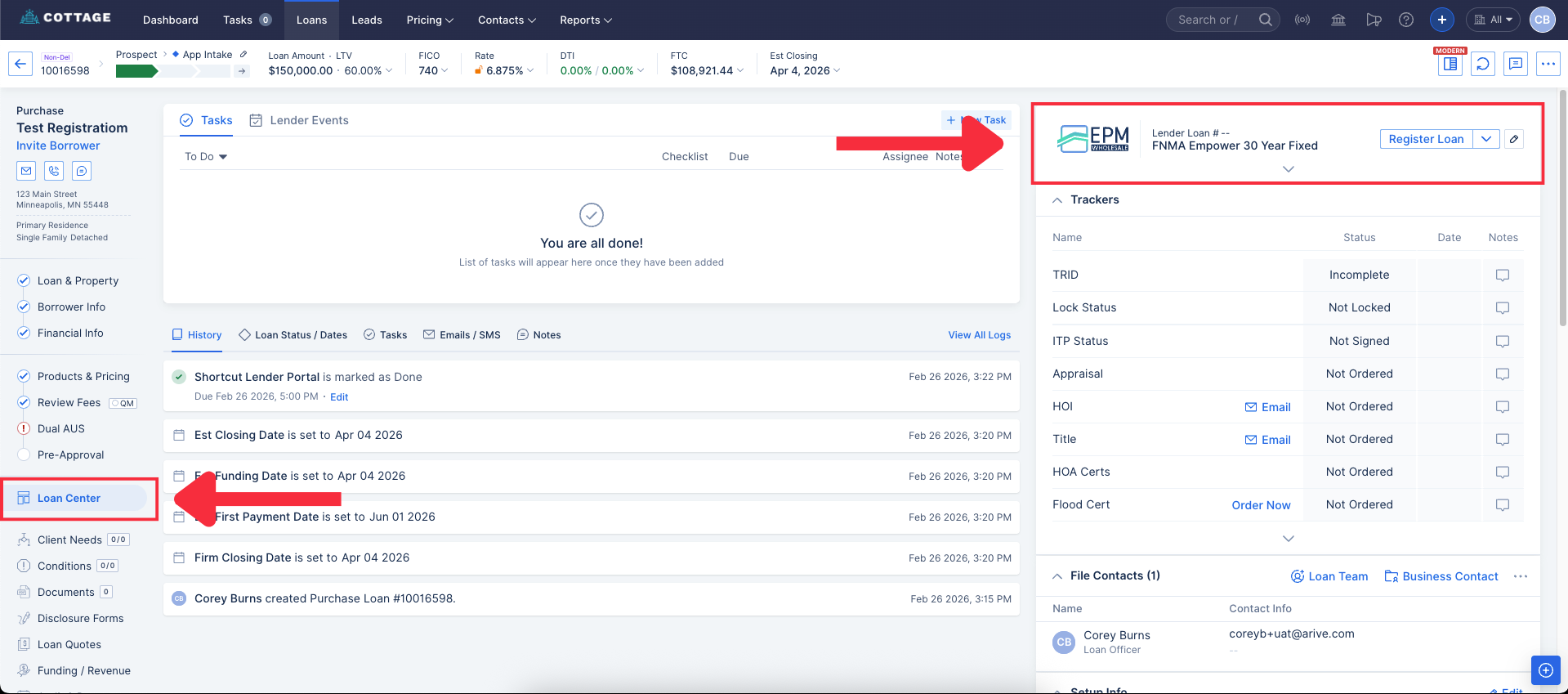Open the loan comments icon
Viewport: 1568px width, 694px height.
pos(1516,64)
